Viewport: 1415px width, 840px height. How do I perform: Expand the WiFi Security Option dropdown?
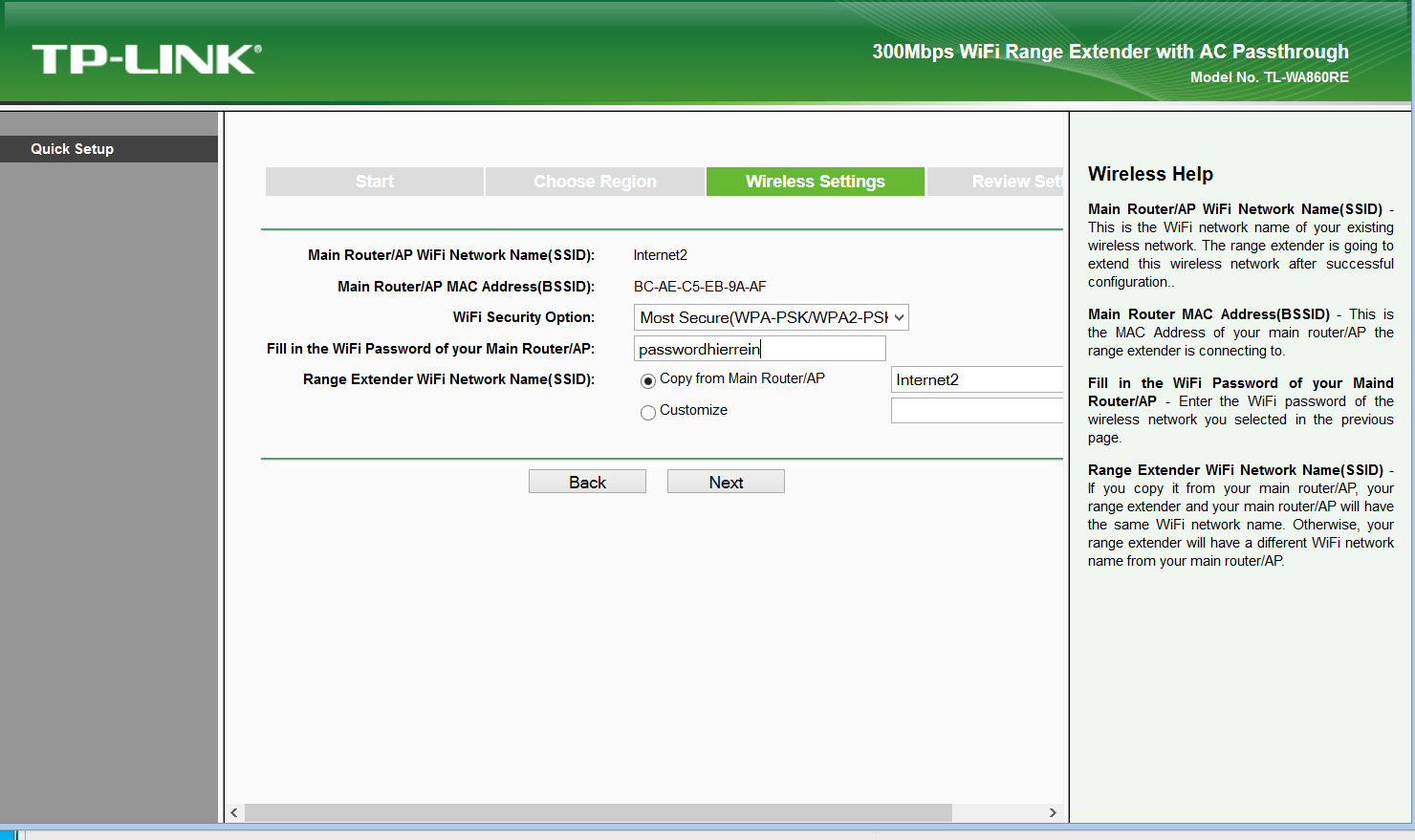pyautogui.click(x=772, y=317)
